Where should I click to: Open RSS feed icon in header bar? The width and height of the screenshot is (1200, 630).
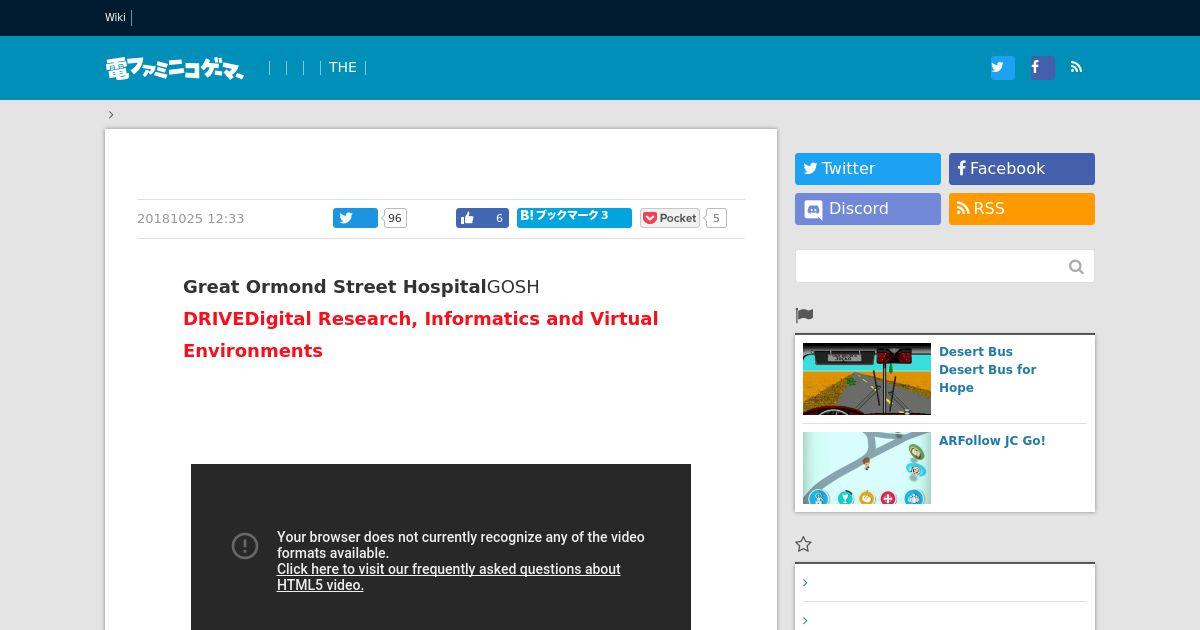click(x=1076, y=67)
